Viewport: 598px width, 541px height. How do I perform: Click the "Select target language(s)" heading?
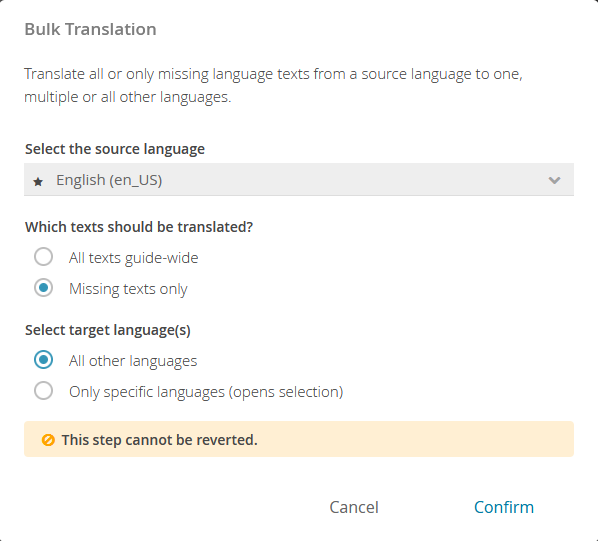click(108, 330)
